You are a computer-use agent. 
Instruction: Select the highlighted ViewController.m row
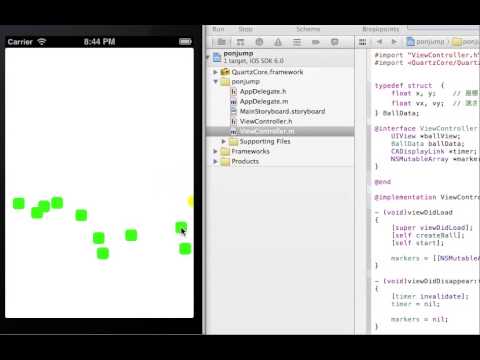click(280, 131)
